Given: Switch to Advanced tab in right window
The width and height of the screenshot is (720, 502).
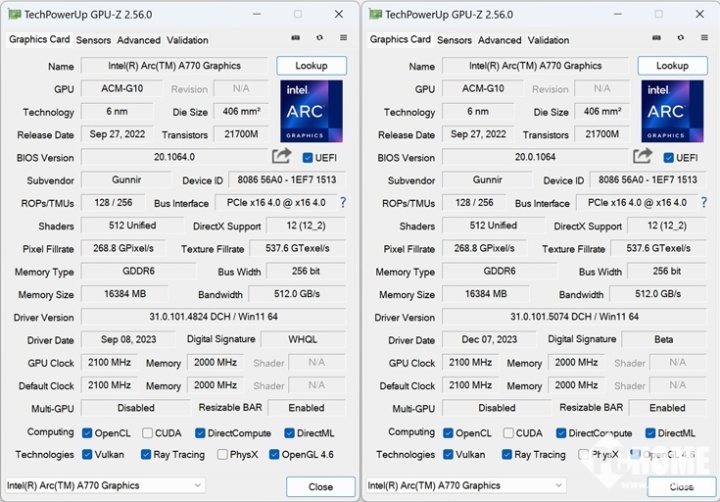Looking at the screenshot, I should point(500,40).
